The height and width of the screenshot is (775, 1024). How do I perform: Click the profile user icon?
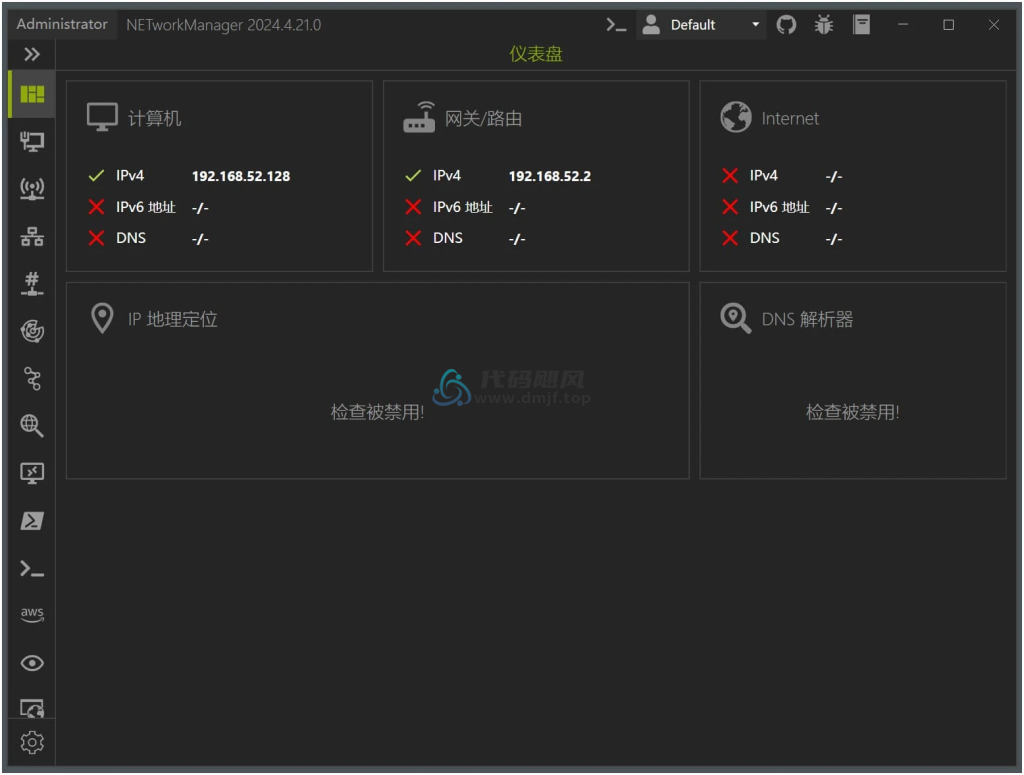(x=651, y=25)
